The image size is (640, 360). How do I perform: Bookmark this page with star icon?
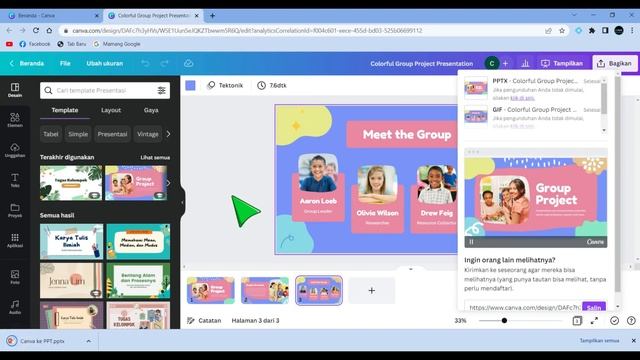click(562, 31)
